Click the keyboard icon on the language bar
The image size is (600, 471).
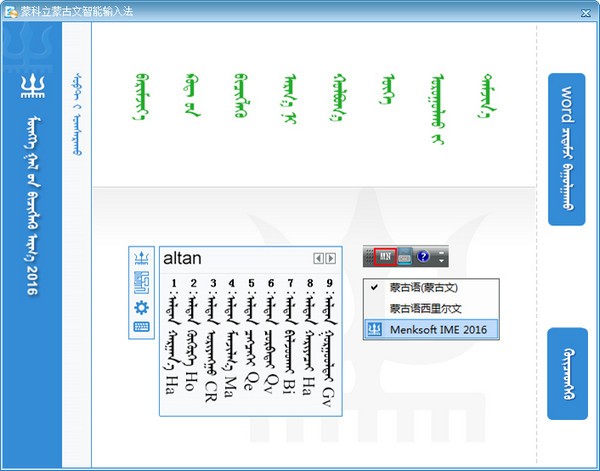click(404, 257)
